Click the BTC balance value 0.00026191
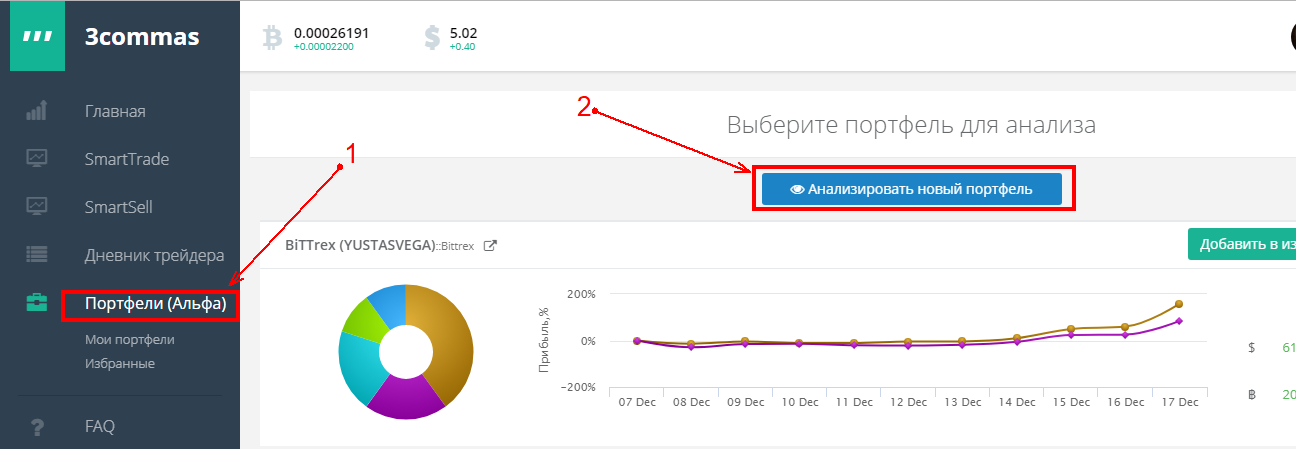Viewport: 1296px width, 449px height. coord(331,33)
